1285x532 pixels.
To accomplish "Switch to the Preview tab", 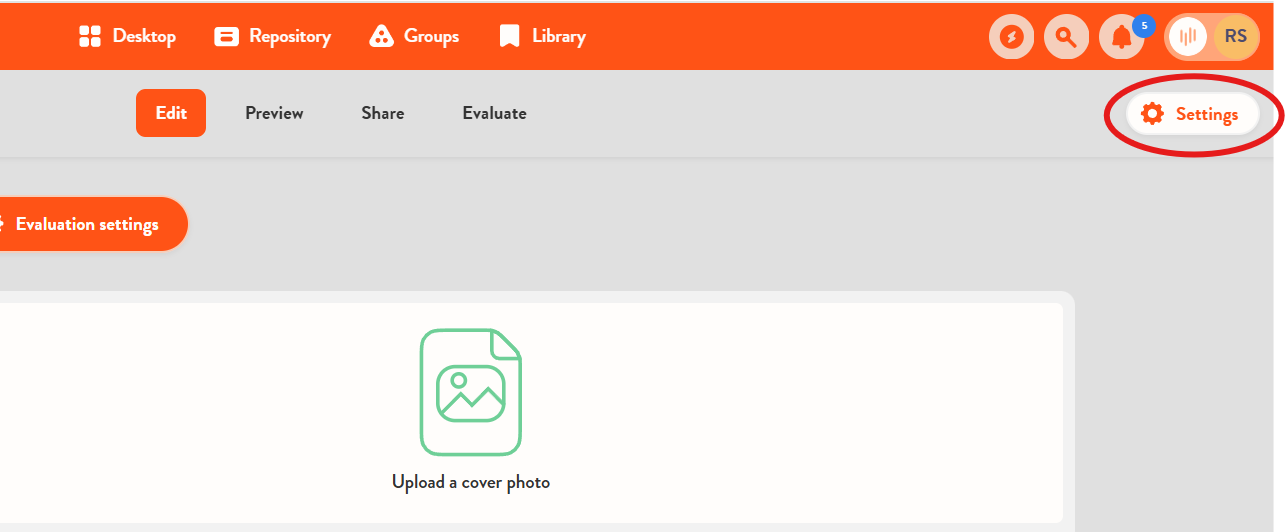I will [274, 113].
